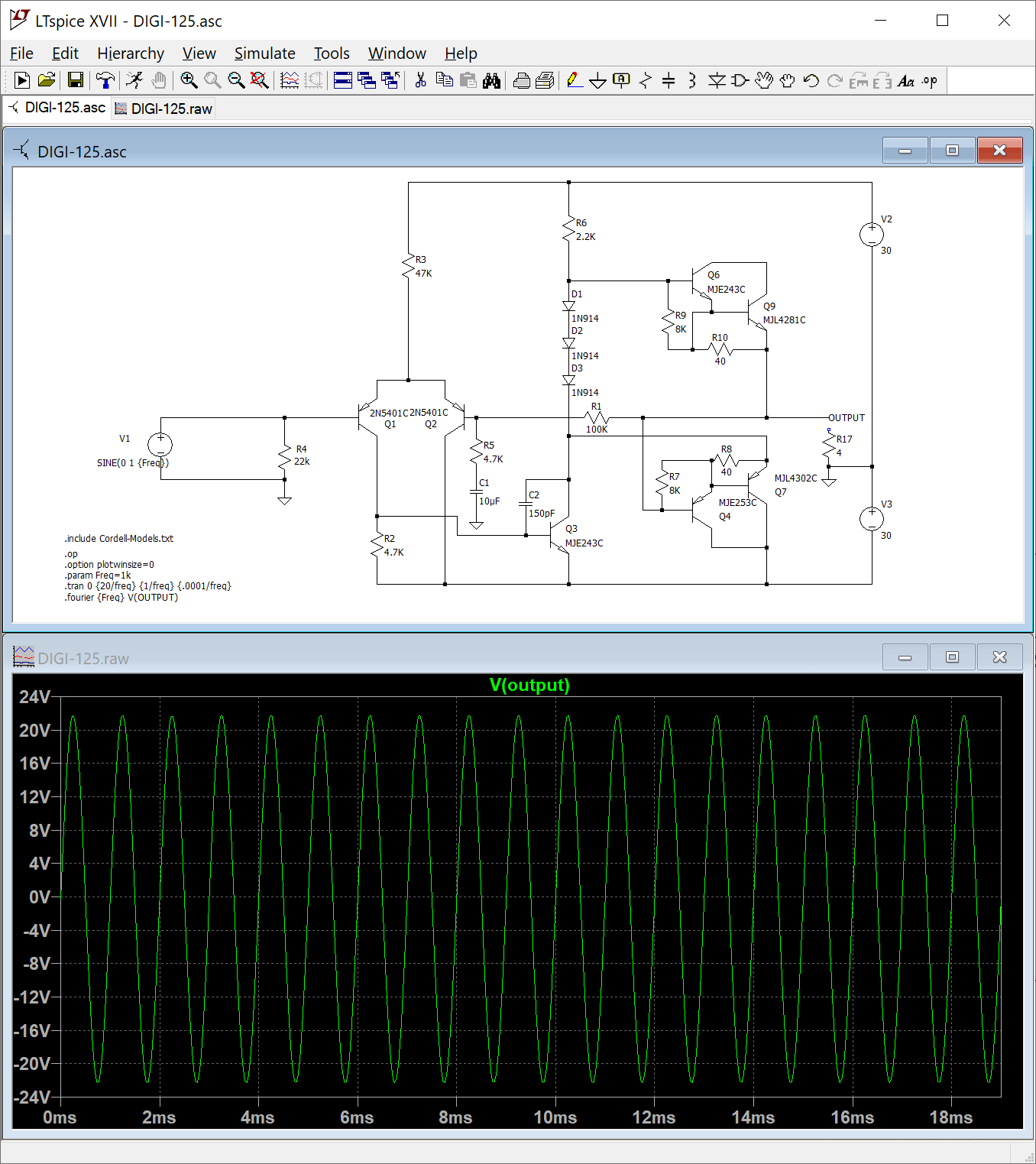Open the Simulate menu
Viewport: 1036px width, 1164px height.
[264, 53]
